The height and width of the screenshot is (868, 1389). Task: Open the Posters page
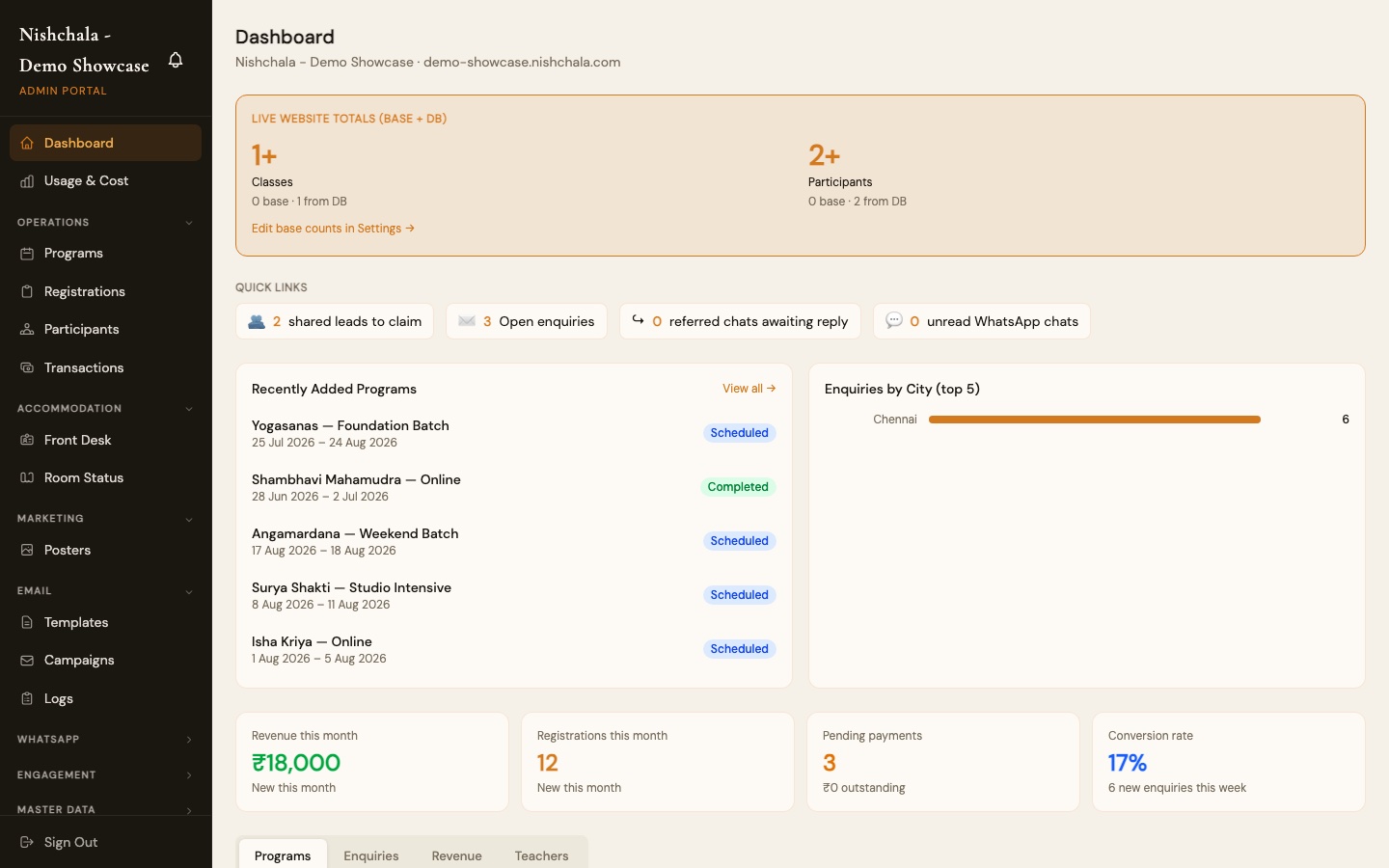[x=105, y=550]
